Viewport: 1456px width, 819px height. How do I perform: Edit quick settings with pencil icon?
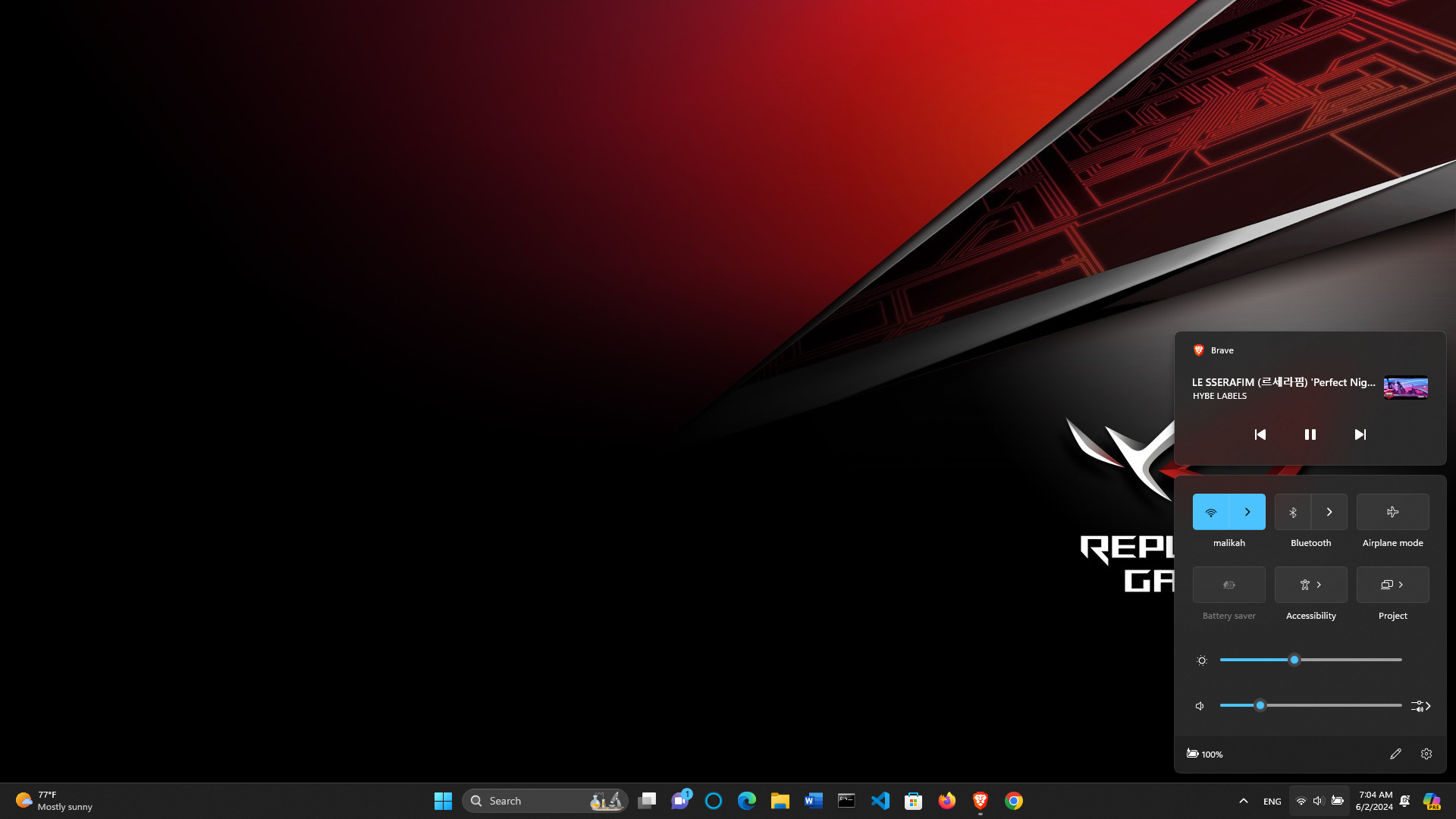click(1395, 754)
